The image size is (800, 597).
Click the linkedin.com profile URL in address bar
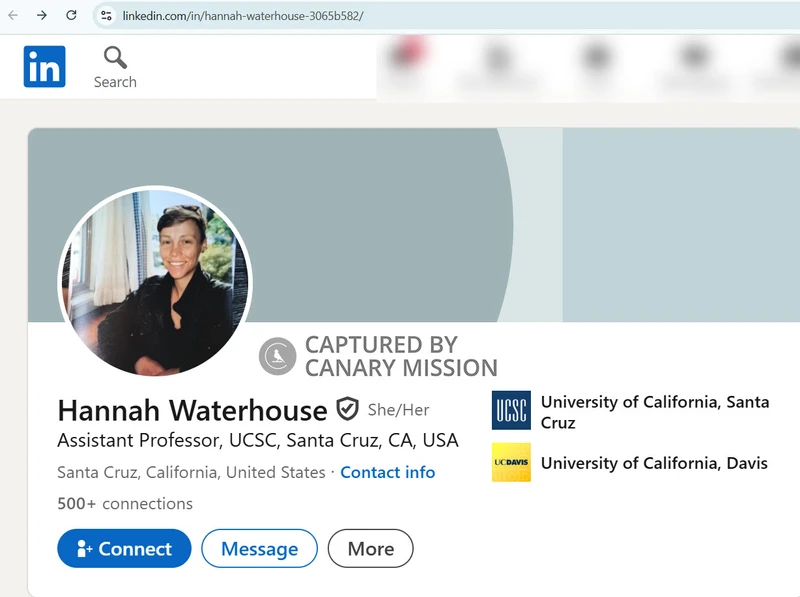point(243,16)
